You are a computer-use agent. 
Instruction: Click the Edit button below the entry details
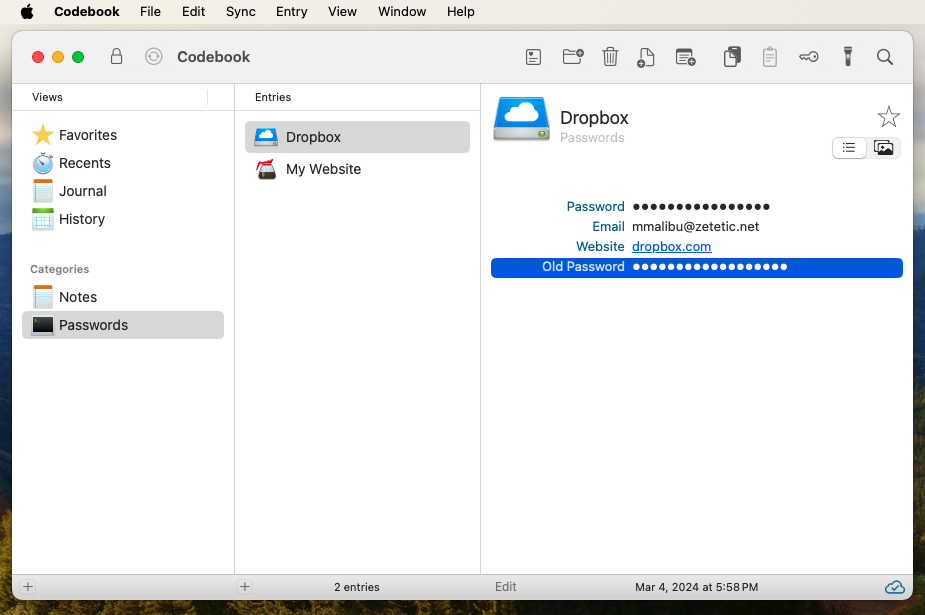(x=506, y=587)
